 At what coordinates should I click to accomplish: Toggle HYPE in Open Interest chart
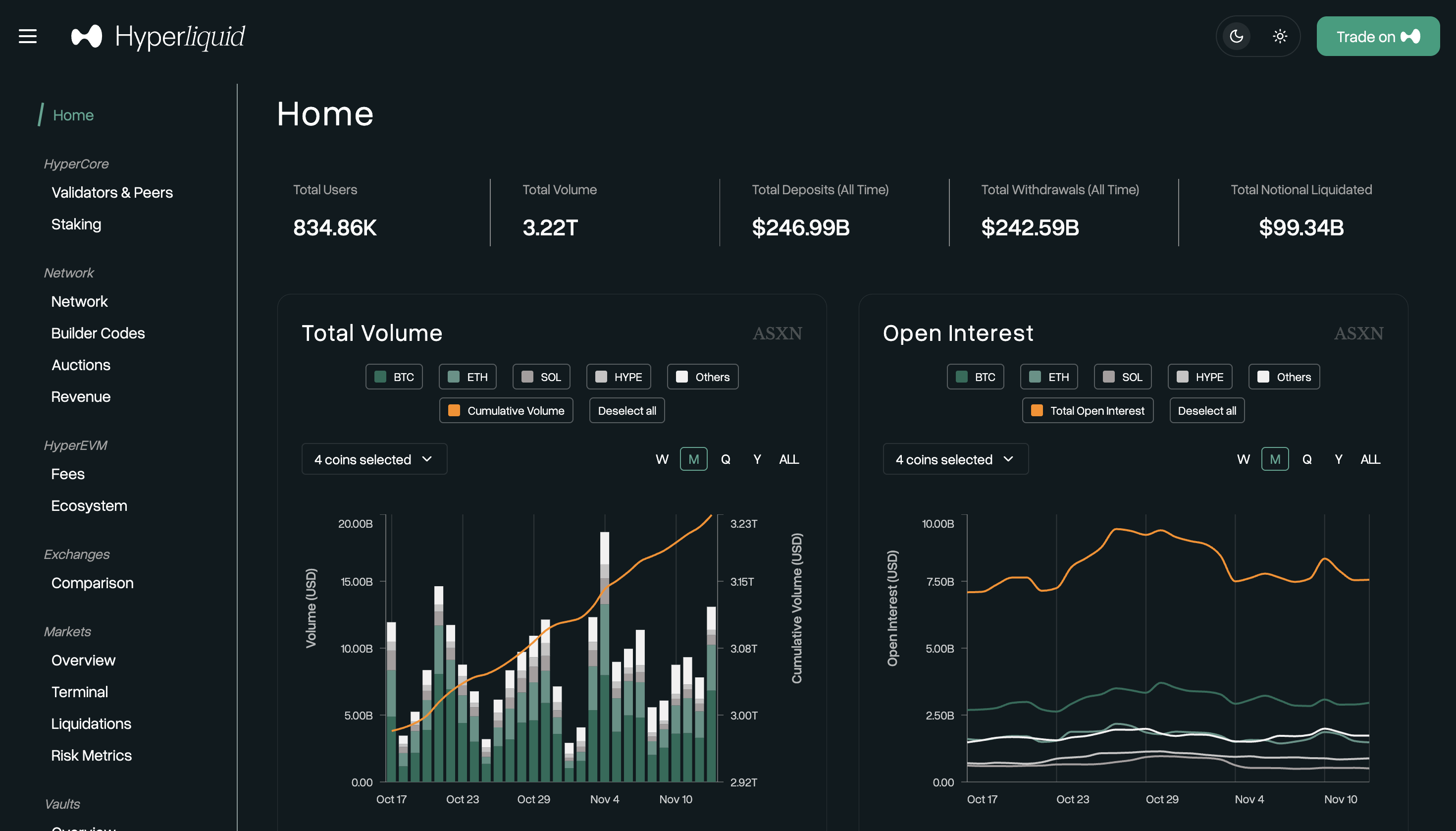coord(1199,377)
